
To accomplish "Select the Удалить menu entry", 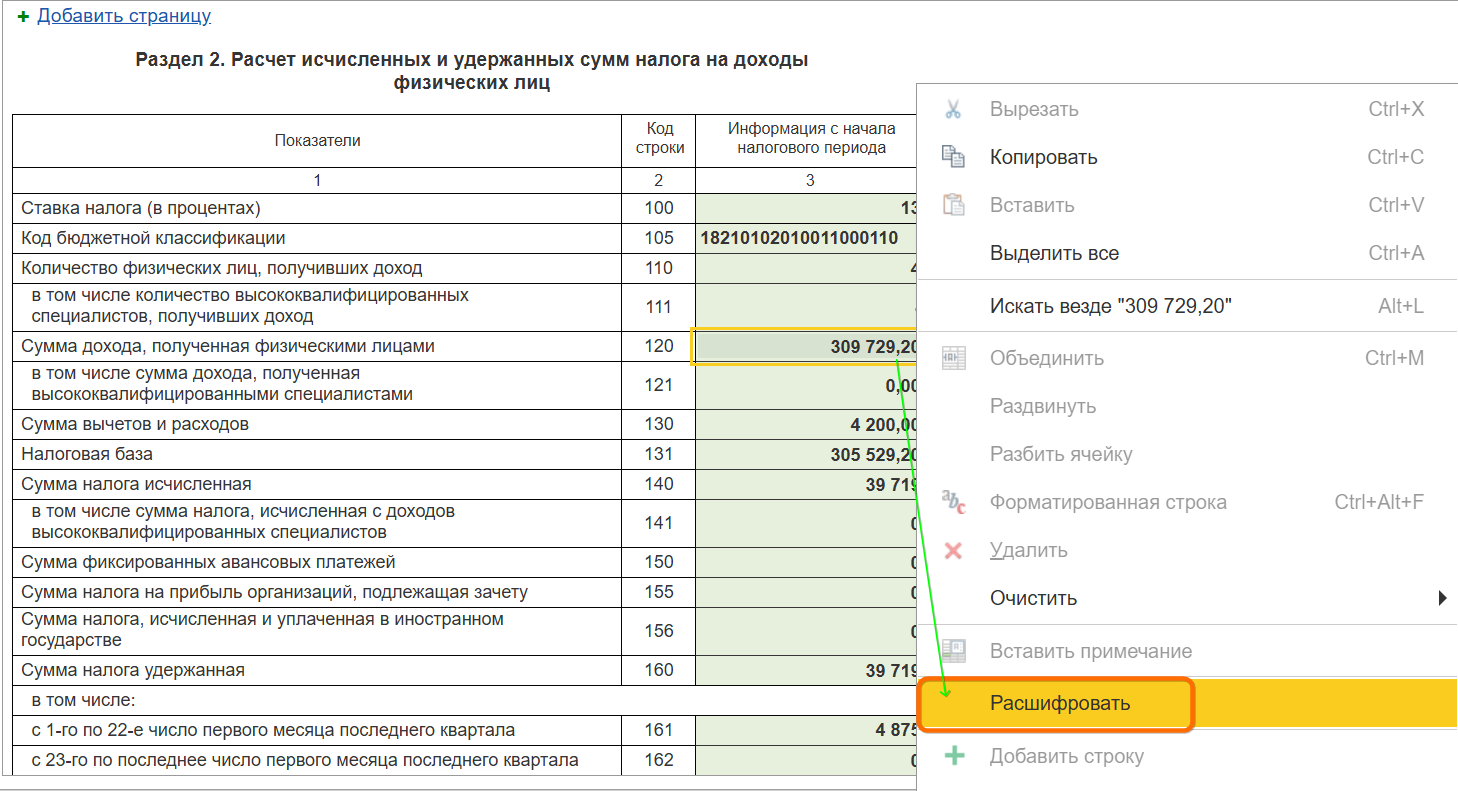I will point(1187,550).
